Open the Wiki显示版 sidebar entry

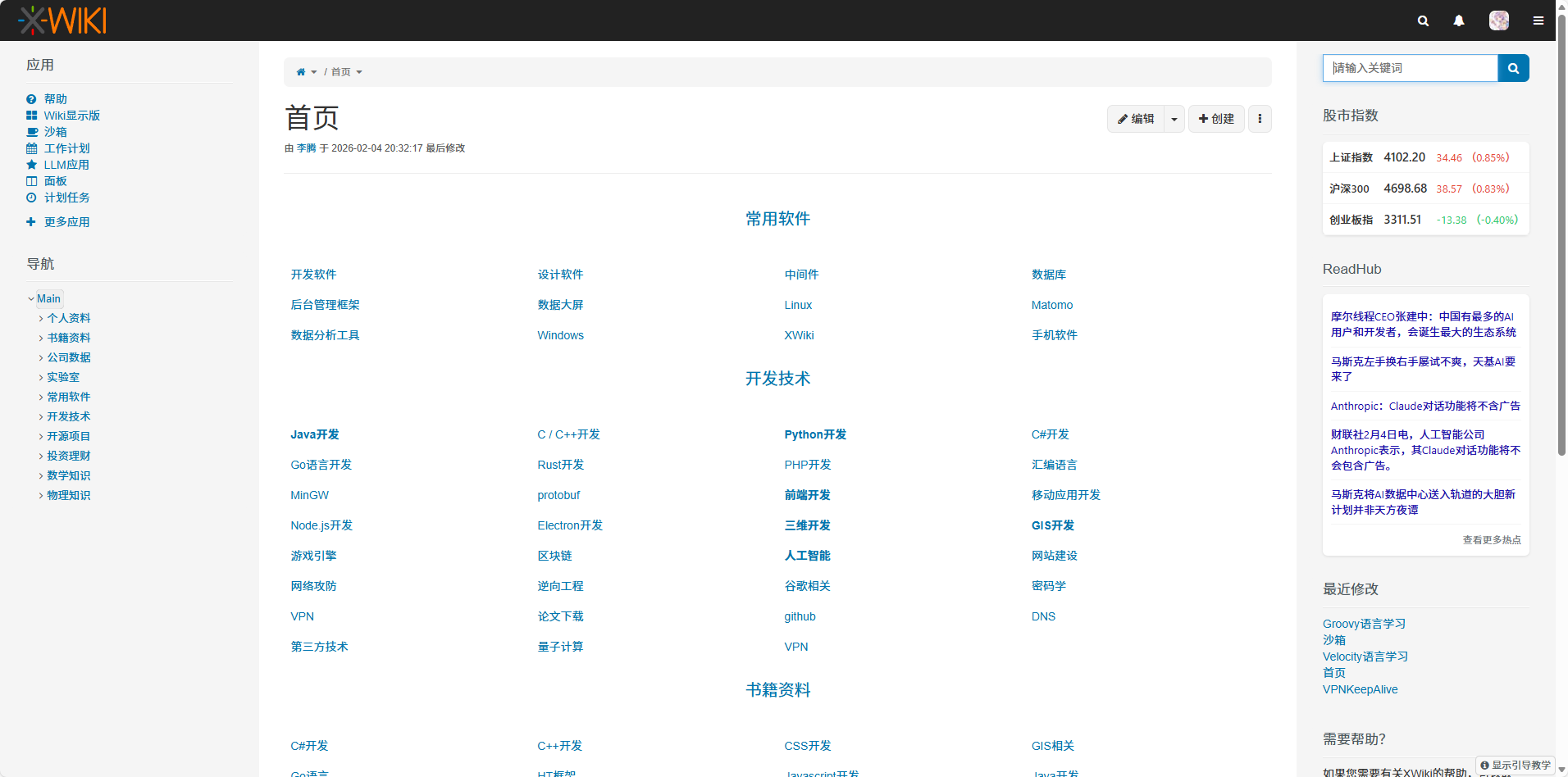[73, 116]
